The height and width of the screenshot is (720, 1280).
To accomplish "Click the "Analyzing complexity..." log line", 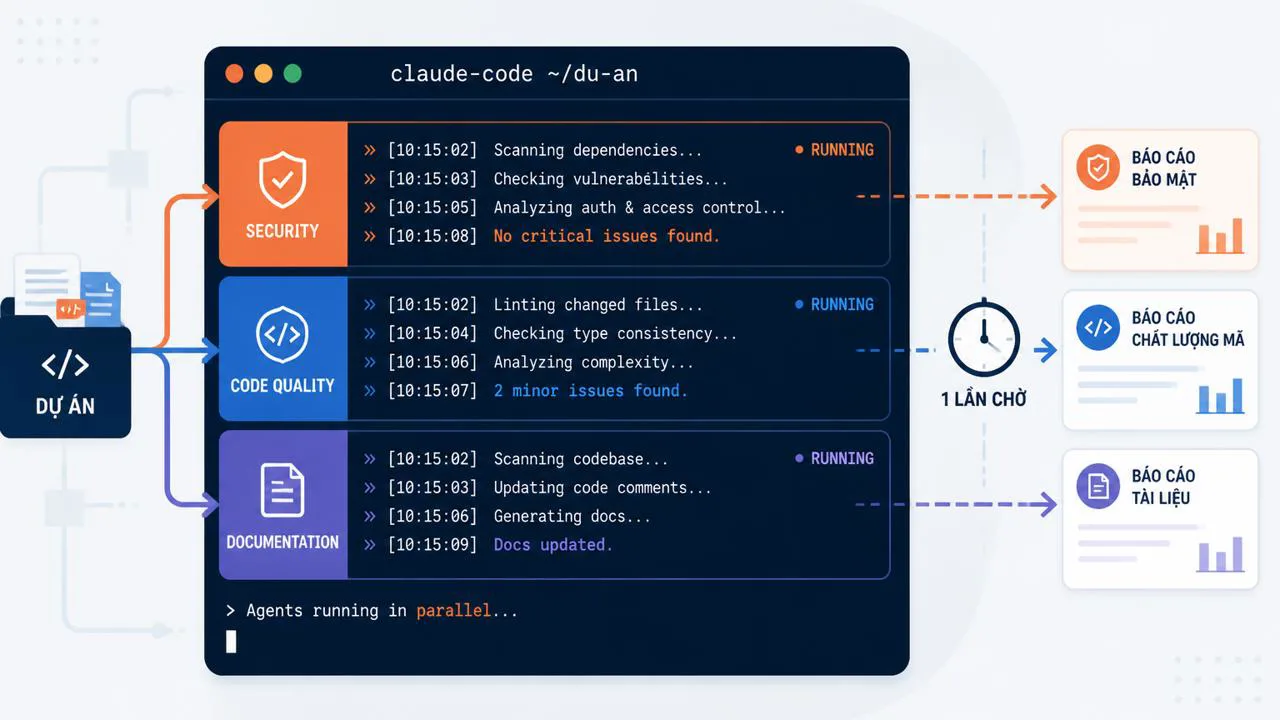I will (x=593, y=362).
